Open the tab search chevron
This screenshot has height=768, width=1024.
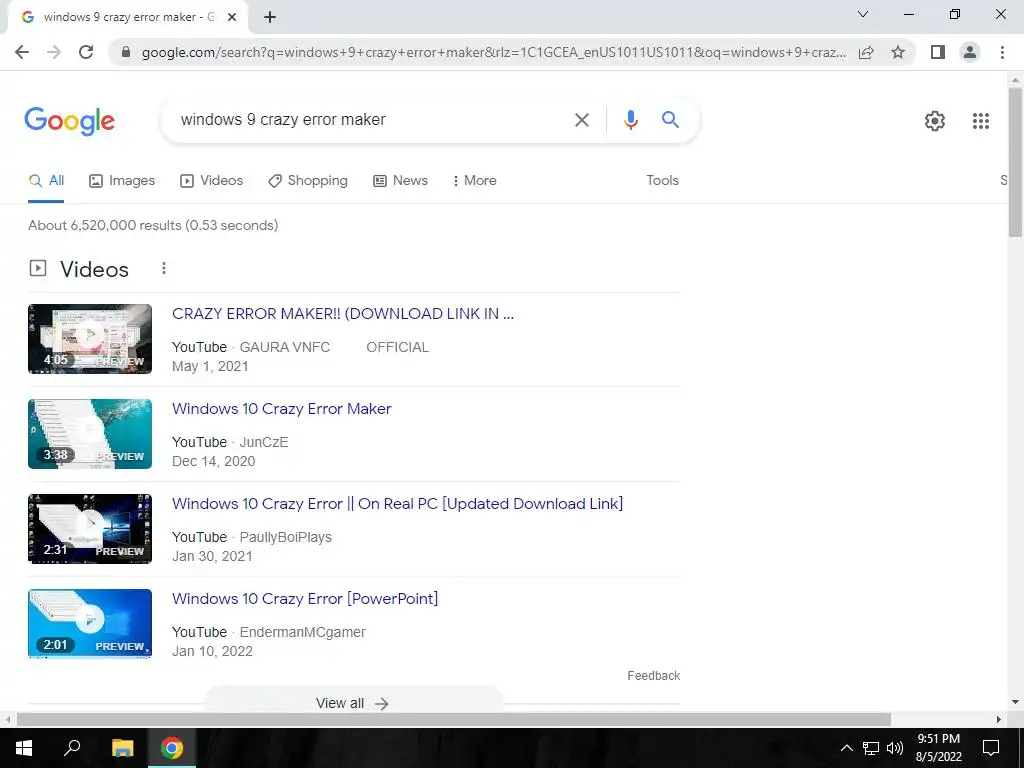(x=863, y=14)
